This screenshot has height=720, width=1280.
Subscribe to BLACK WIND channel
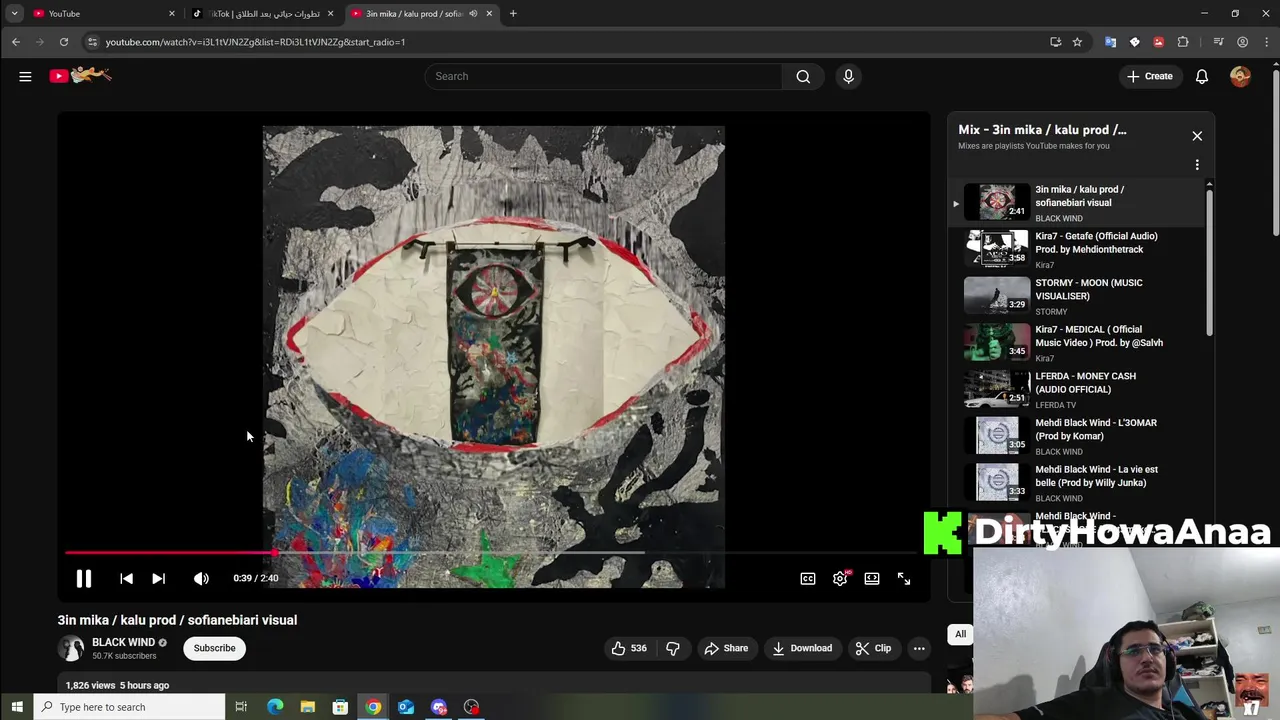[x=214, y=648]
